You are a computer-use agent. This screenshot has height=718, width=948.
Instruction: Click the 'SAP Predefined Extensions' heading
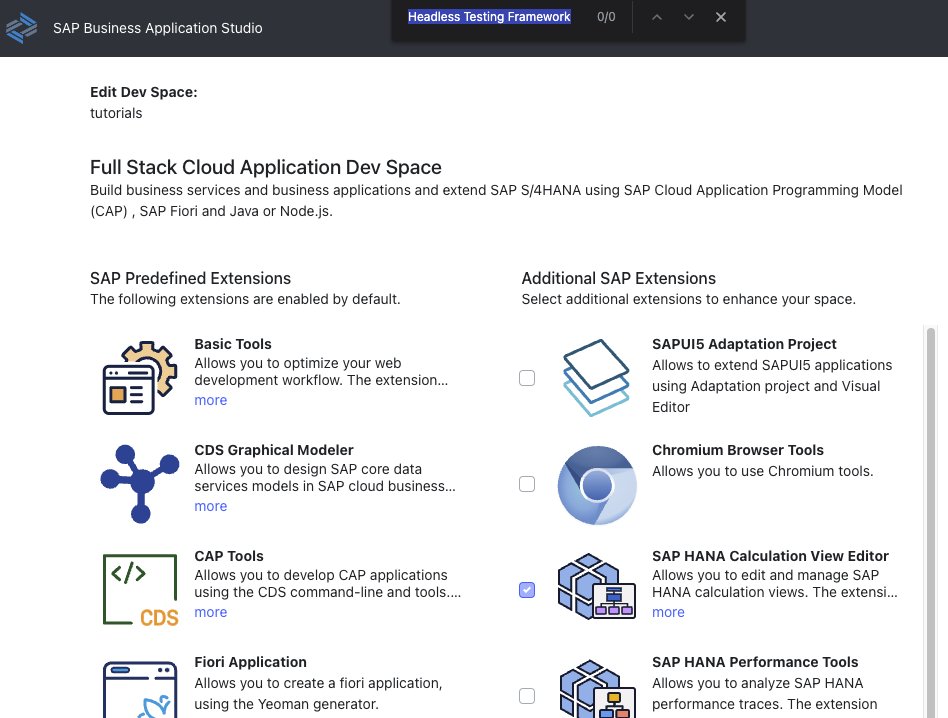190,278
